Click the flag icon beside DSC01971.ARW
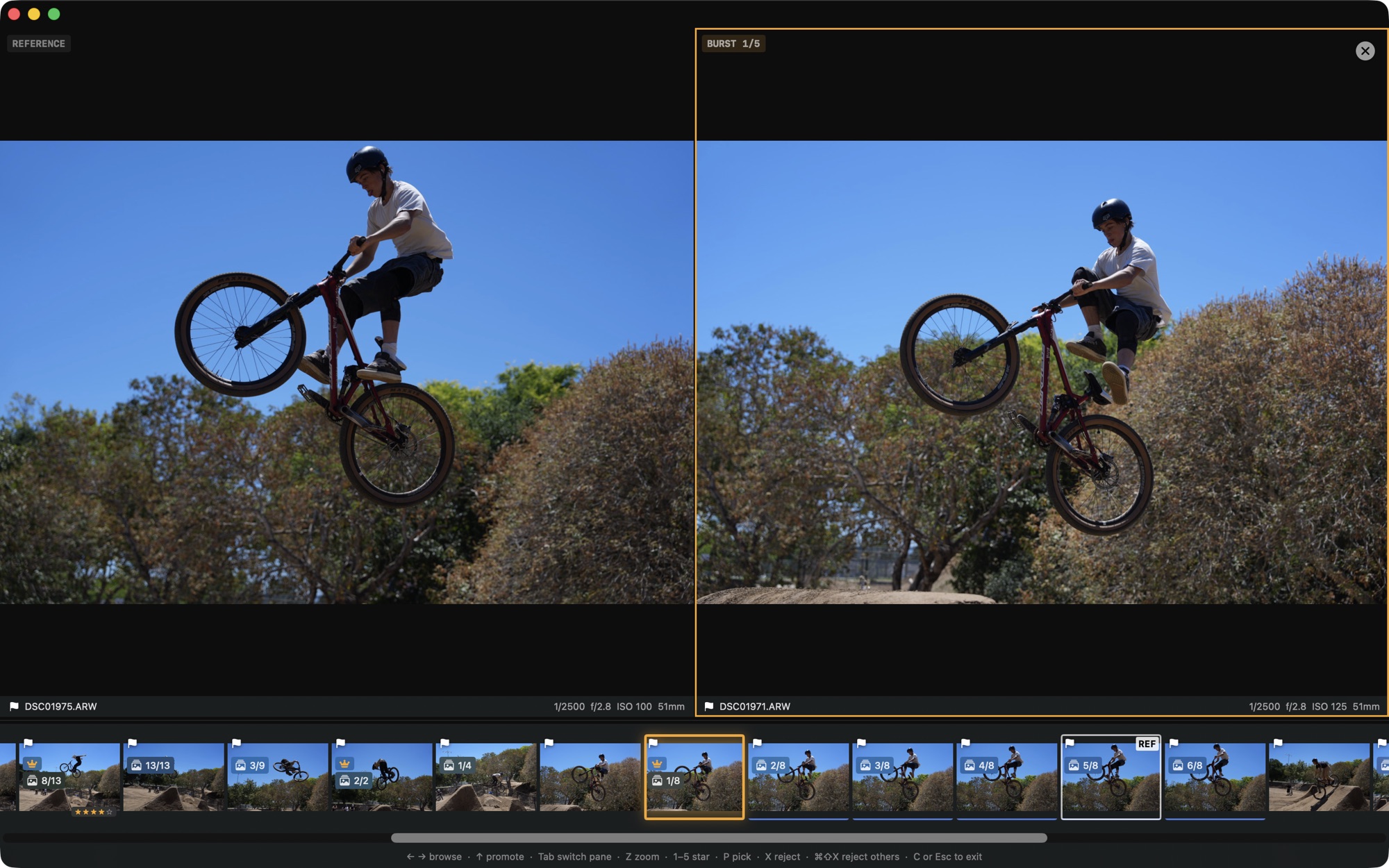 click(708, 706)
